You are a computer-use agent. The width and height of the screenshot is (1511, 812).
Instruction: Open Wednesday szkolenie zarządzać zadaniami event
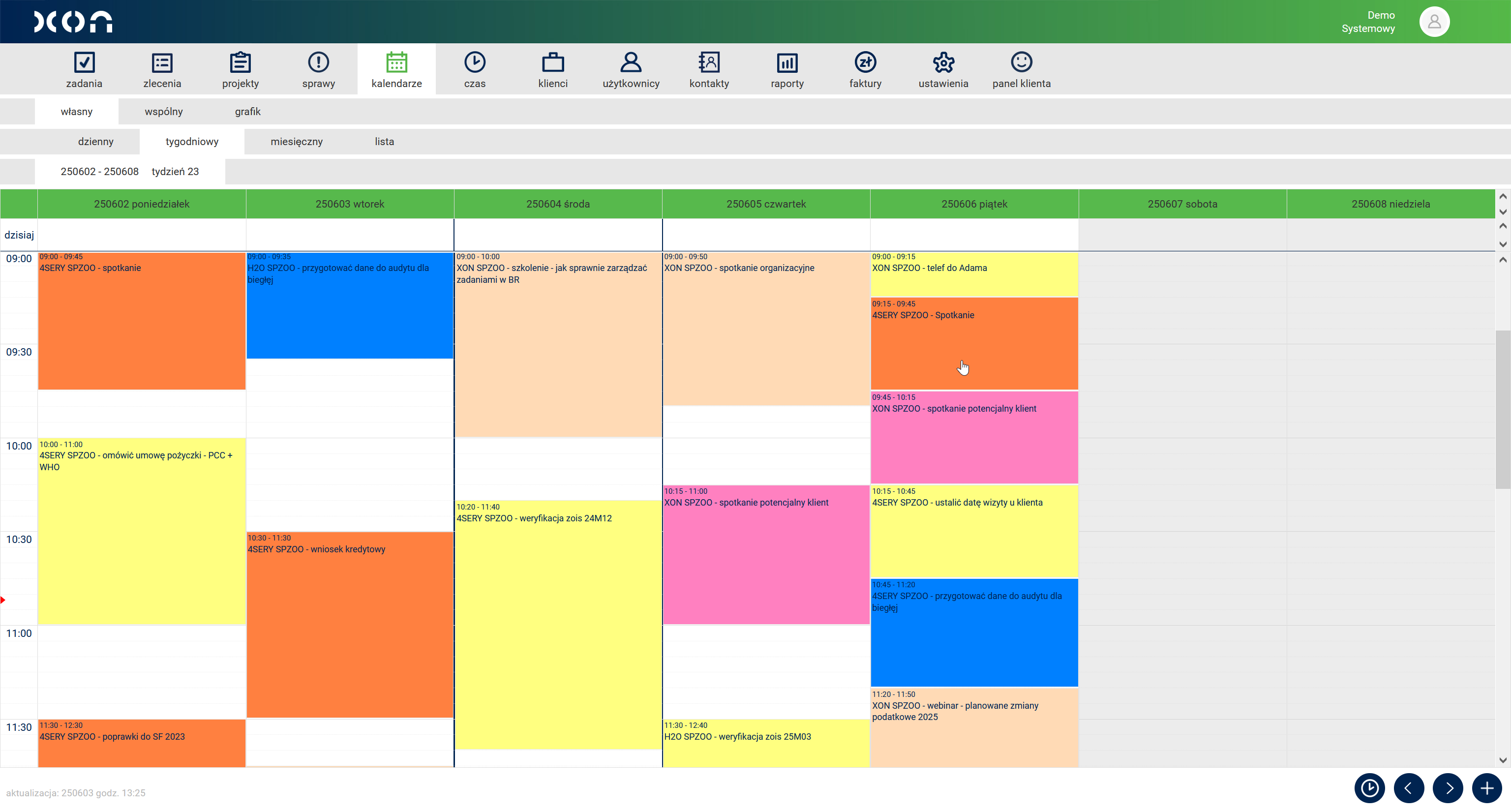558,345
